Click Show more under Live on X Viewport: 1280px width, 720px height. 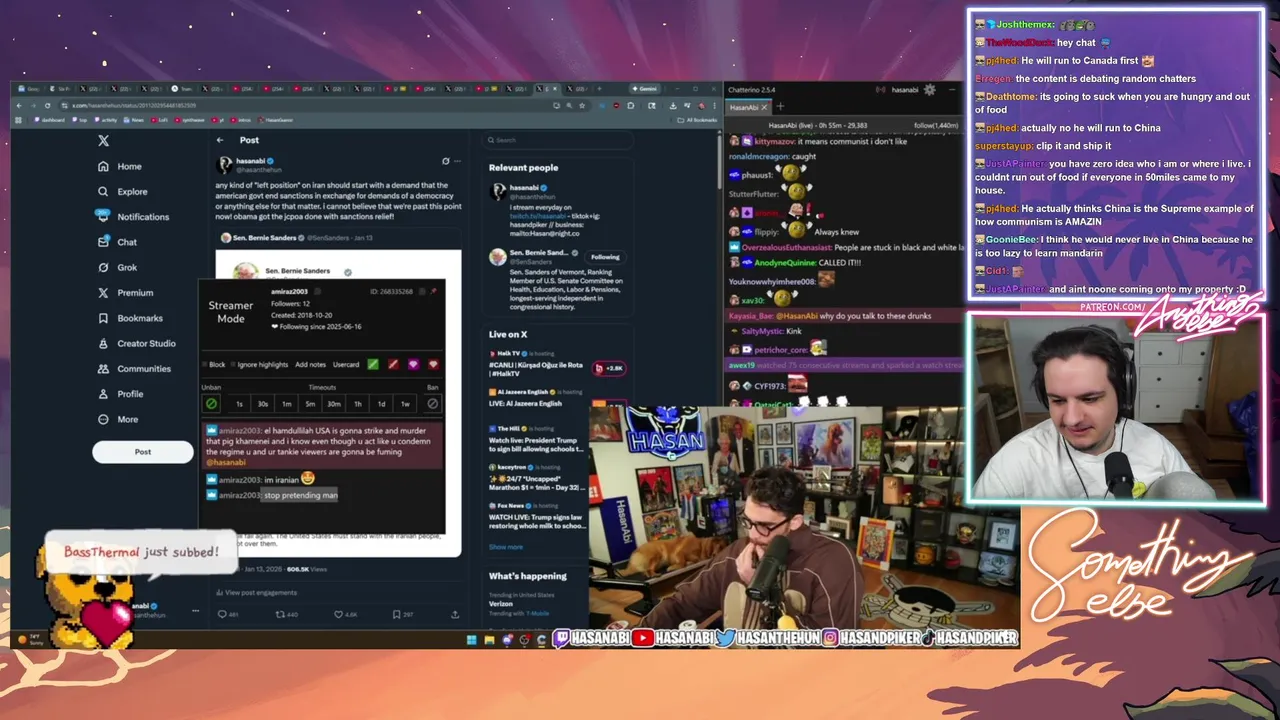pos(506,547)
